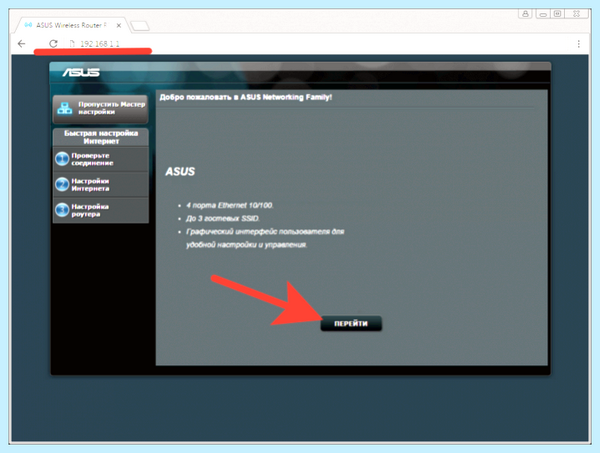
Task: Click the italic ASUS product title
Action: [x=180, y=171]
